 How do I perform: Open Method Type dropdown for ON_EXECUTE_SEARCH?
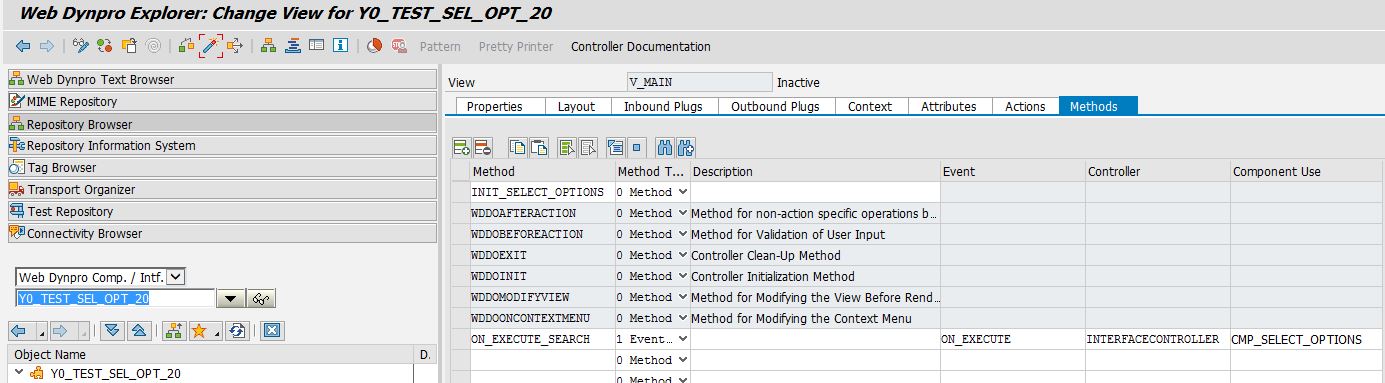click(683, 339)
